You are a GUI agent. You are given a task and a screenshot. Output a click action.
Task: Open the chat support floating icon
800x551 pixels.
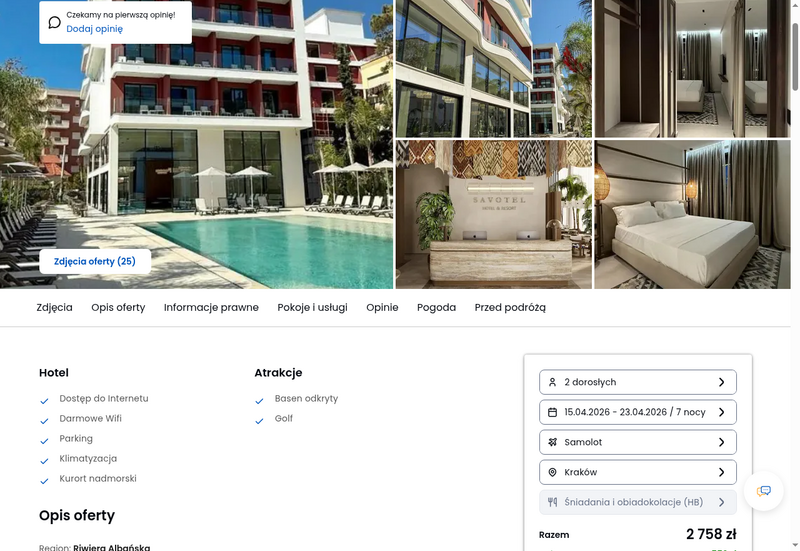[x=763, y=491]
